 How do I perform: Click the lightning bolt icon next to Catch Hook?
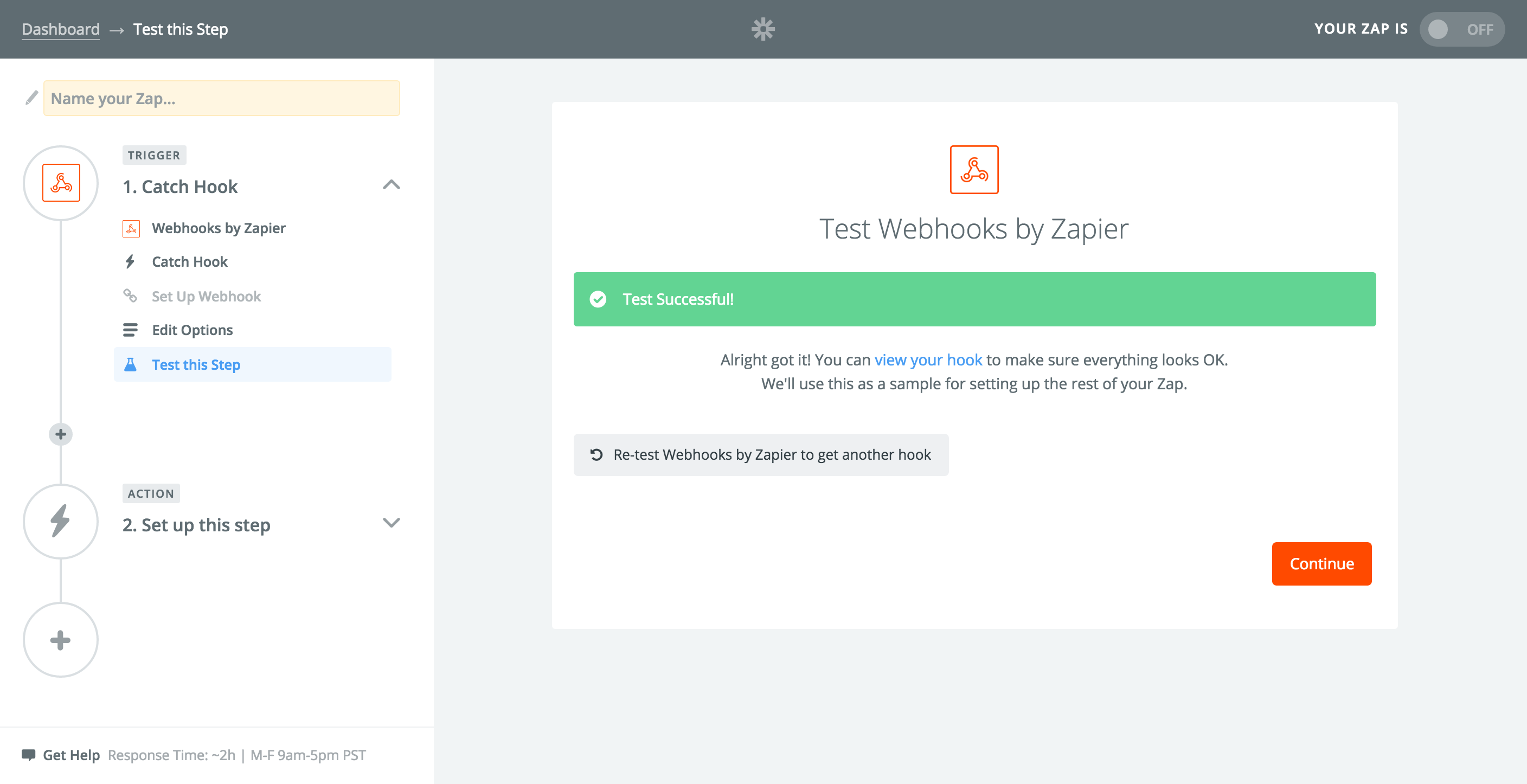coord(130,261)
